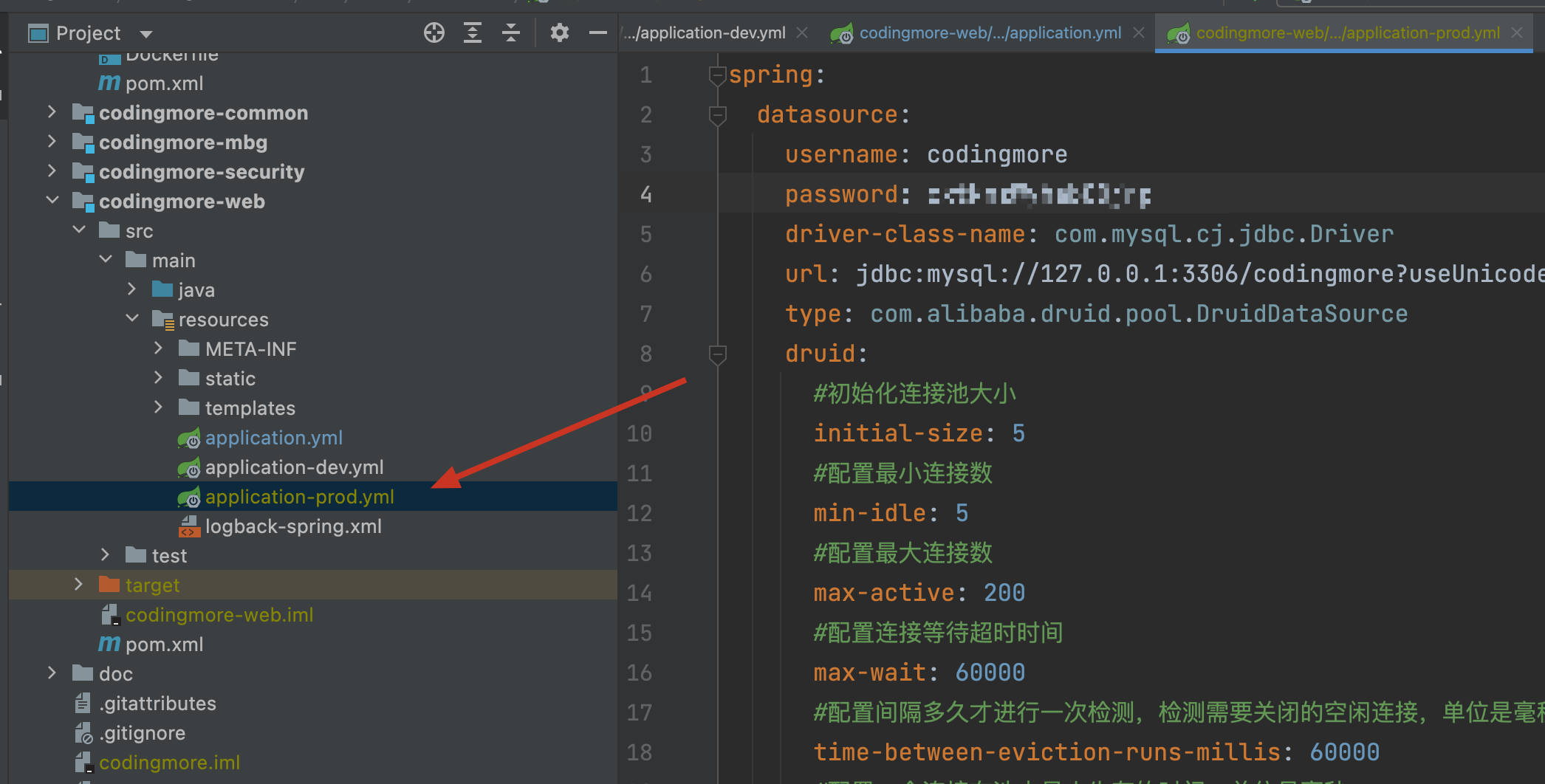
Task: Open Project panel settings gear
Action: [560, 32]
